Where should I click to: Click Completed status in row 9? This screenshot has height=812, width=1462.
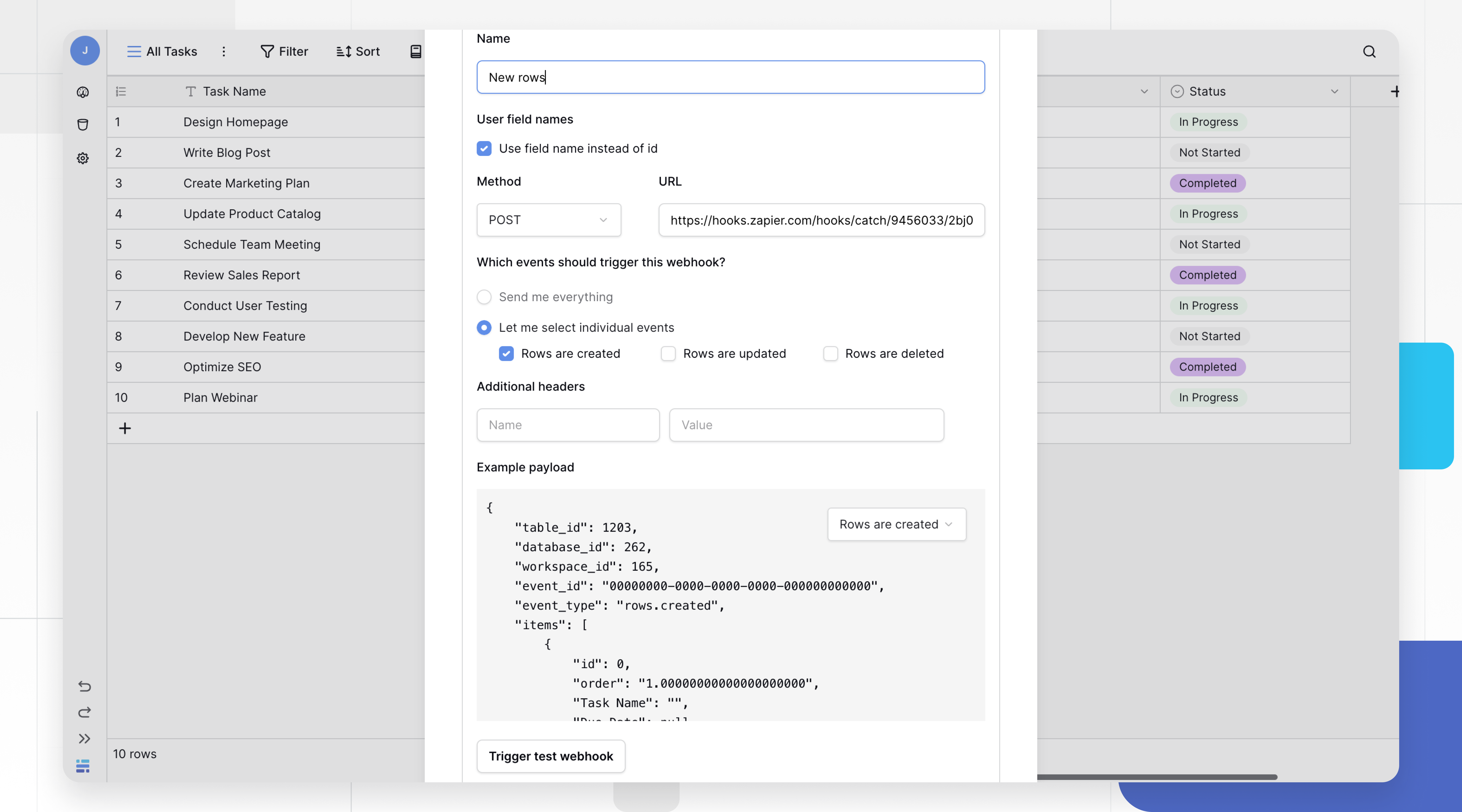tap(1208, 367)
